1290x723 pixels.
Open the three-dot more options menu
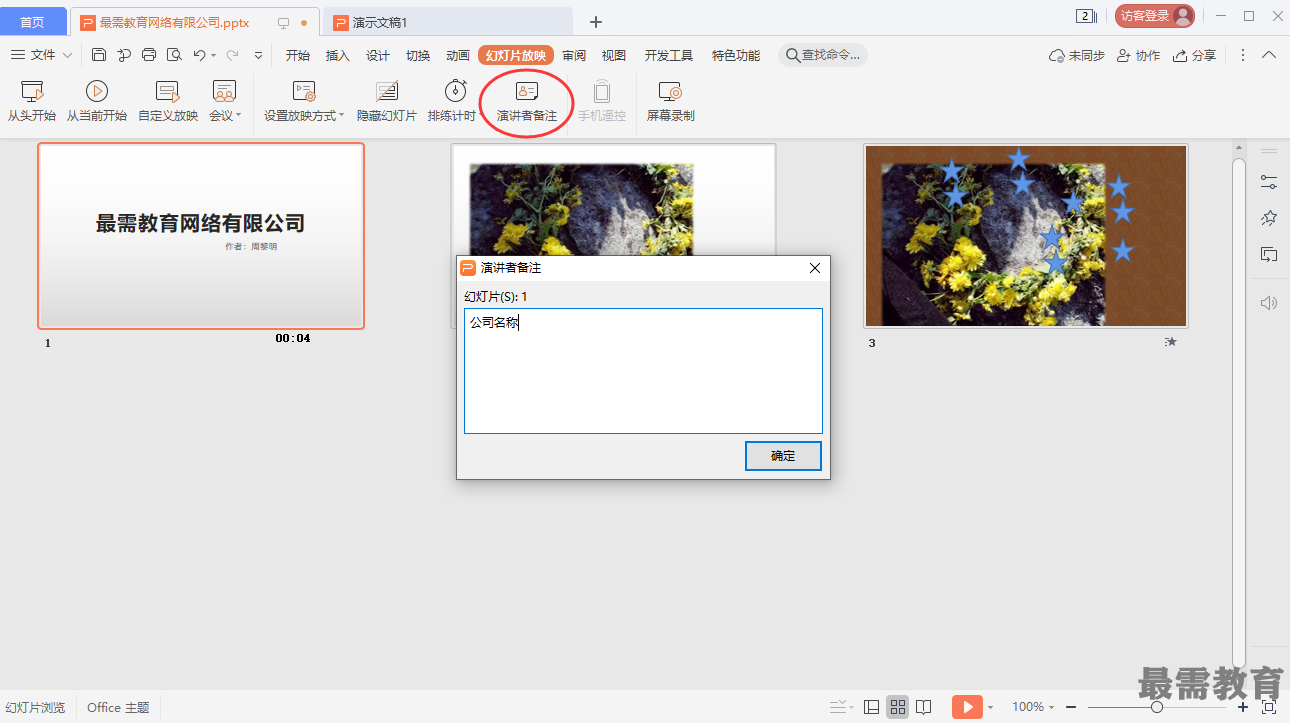[x=1243, y=55]
